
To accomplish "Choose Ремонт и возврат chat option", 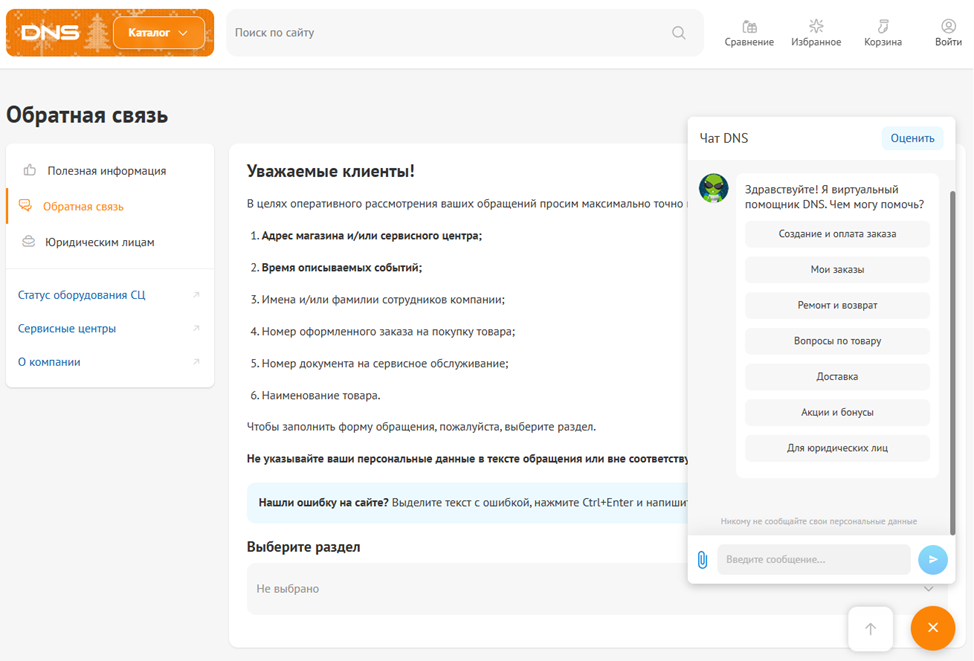I will click(x=837, y=305).
